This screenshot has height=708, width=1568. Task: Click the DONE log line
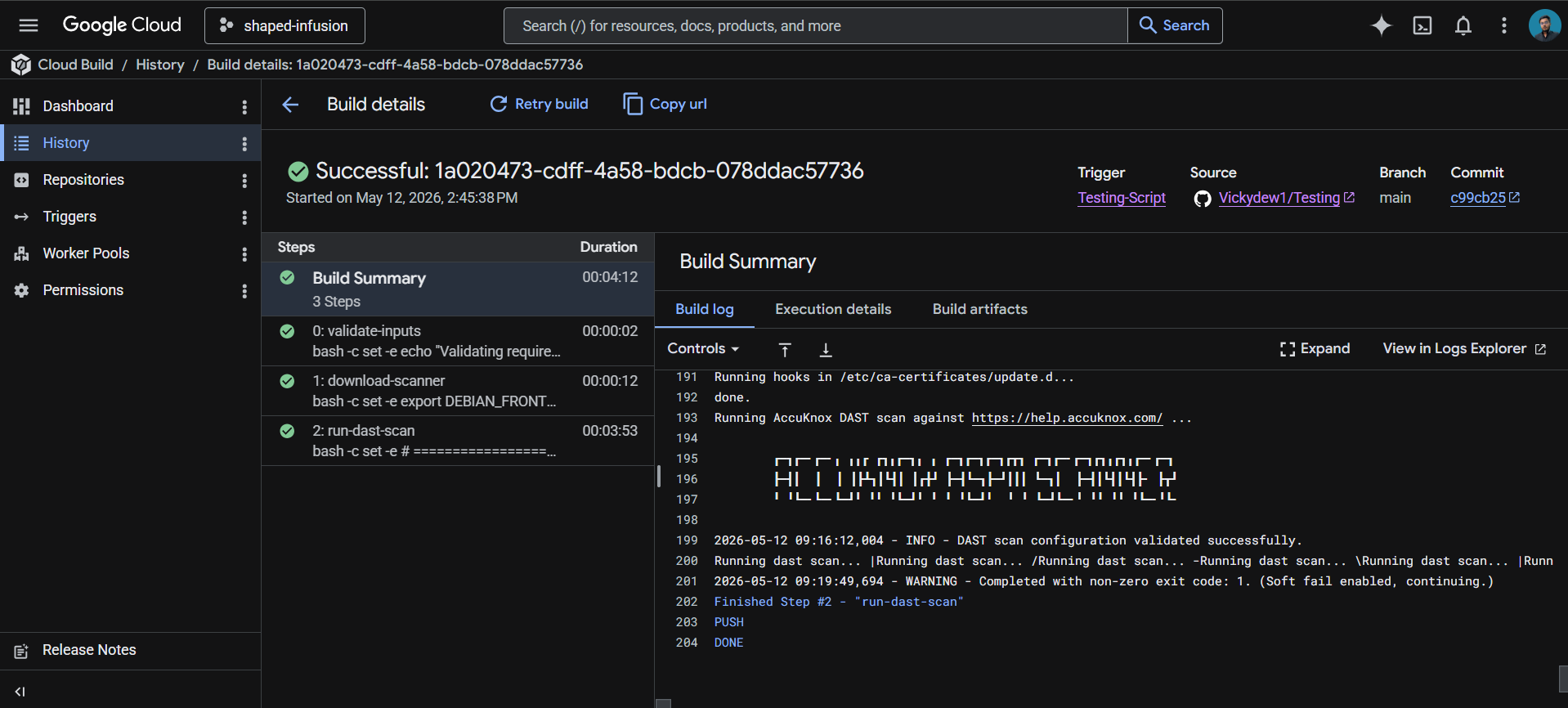(728, 643)
